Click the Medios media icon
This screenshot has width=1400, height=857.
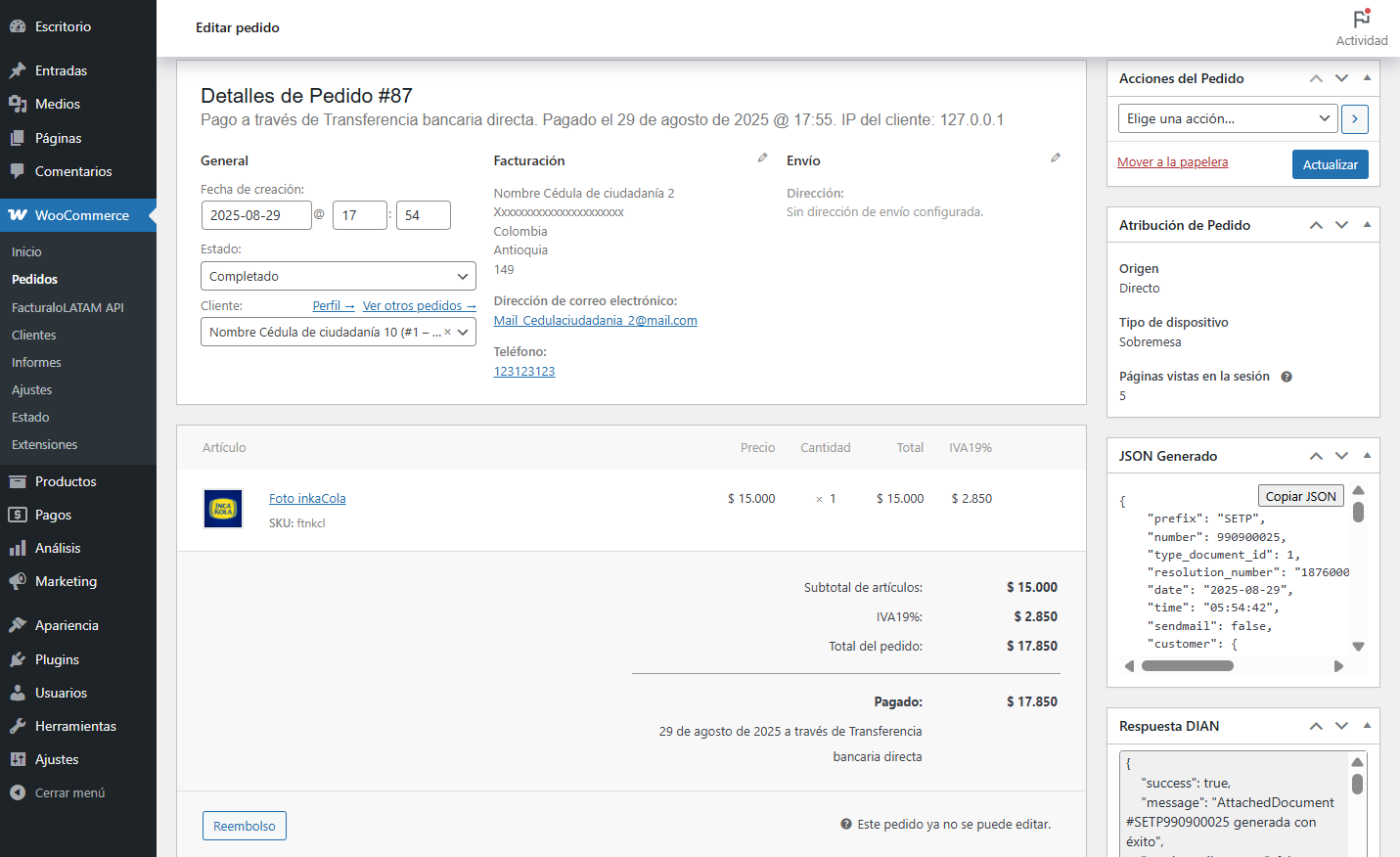[x=18, y=104]
